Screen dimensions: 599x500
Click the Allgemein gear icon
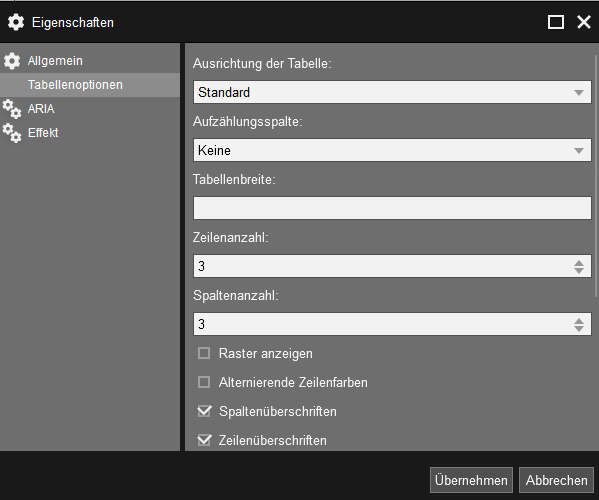[12, 61]
